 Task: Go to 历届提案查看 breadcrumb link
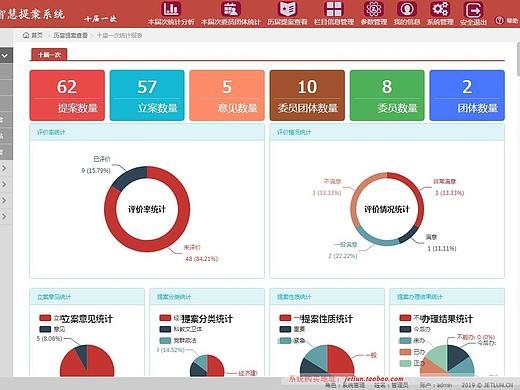[x=70, y=35]
